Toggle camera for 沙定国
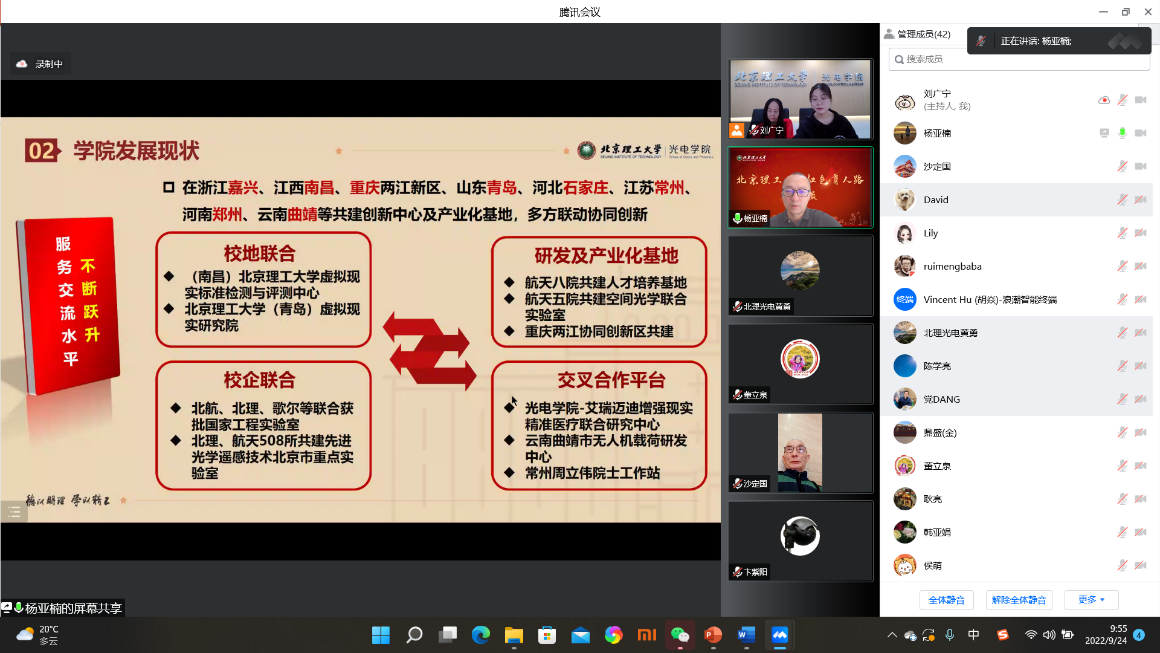1160x653 pixels. (1140, 166)
